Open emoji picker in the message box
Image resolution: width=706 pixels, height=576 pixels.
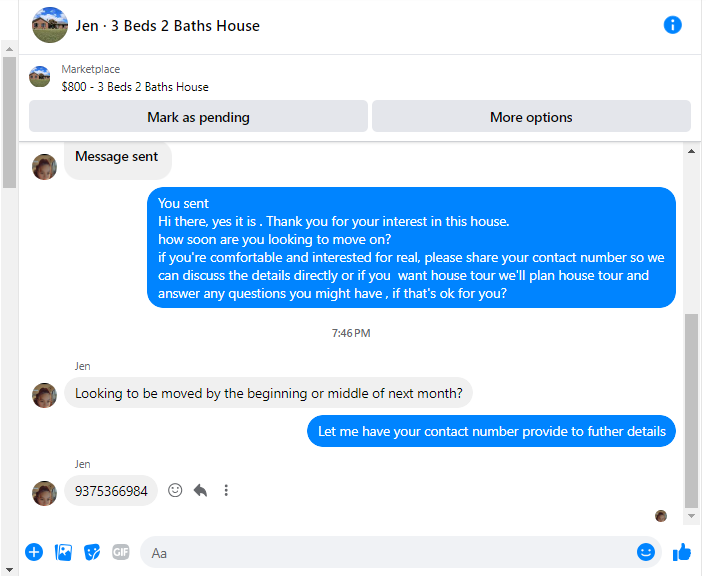click(x=645, y=552)
